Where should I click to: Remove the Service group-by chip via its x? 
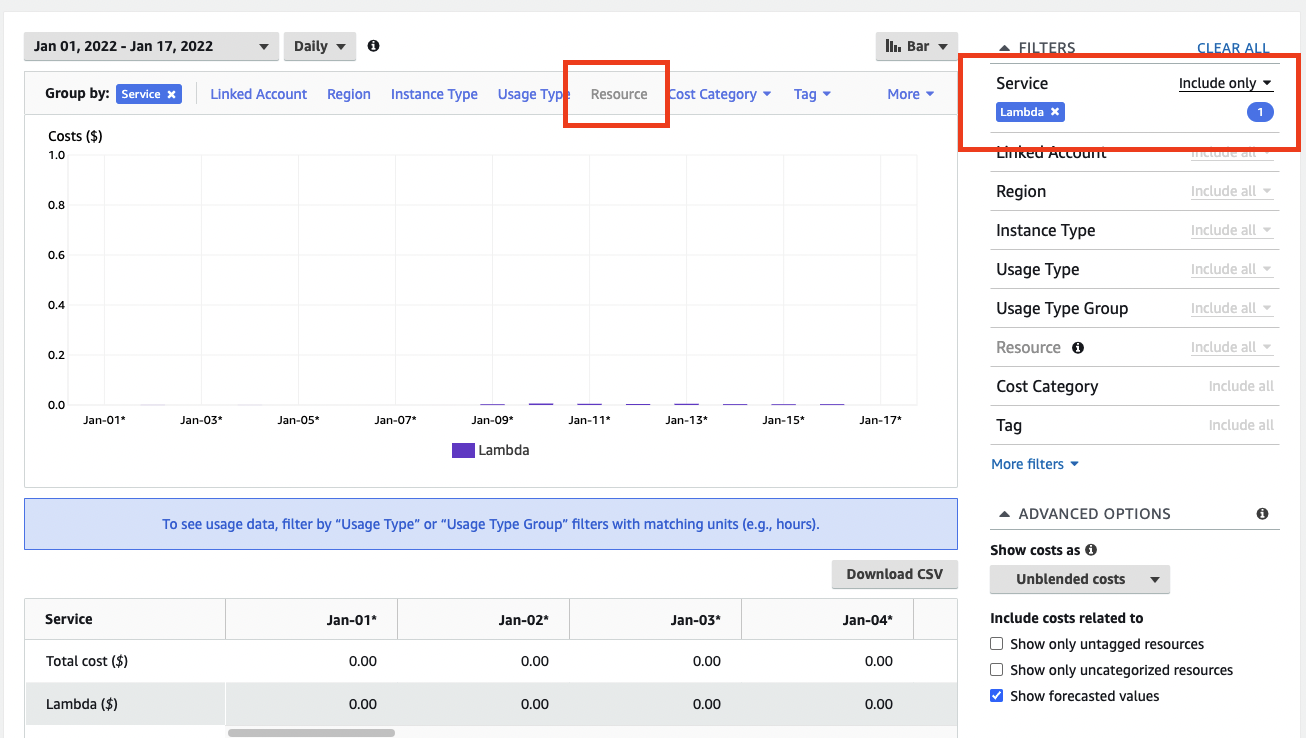tap(172, 94)
